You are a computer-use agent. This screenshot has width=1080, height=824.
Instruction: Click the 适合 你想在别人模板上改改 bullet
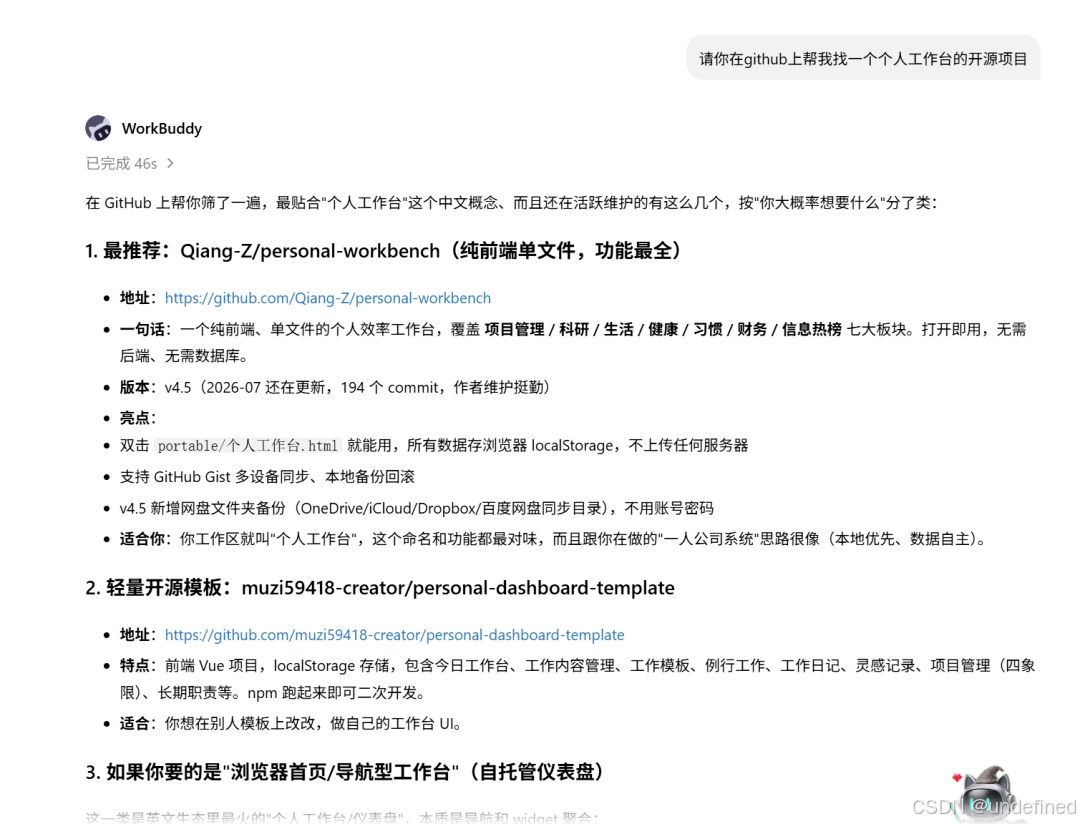point(291,723)
